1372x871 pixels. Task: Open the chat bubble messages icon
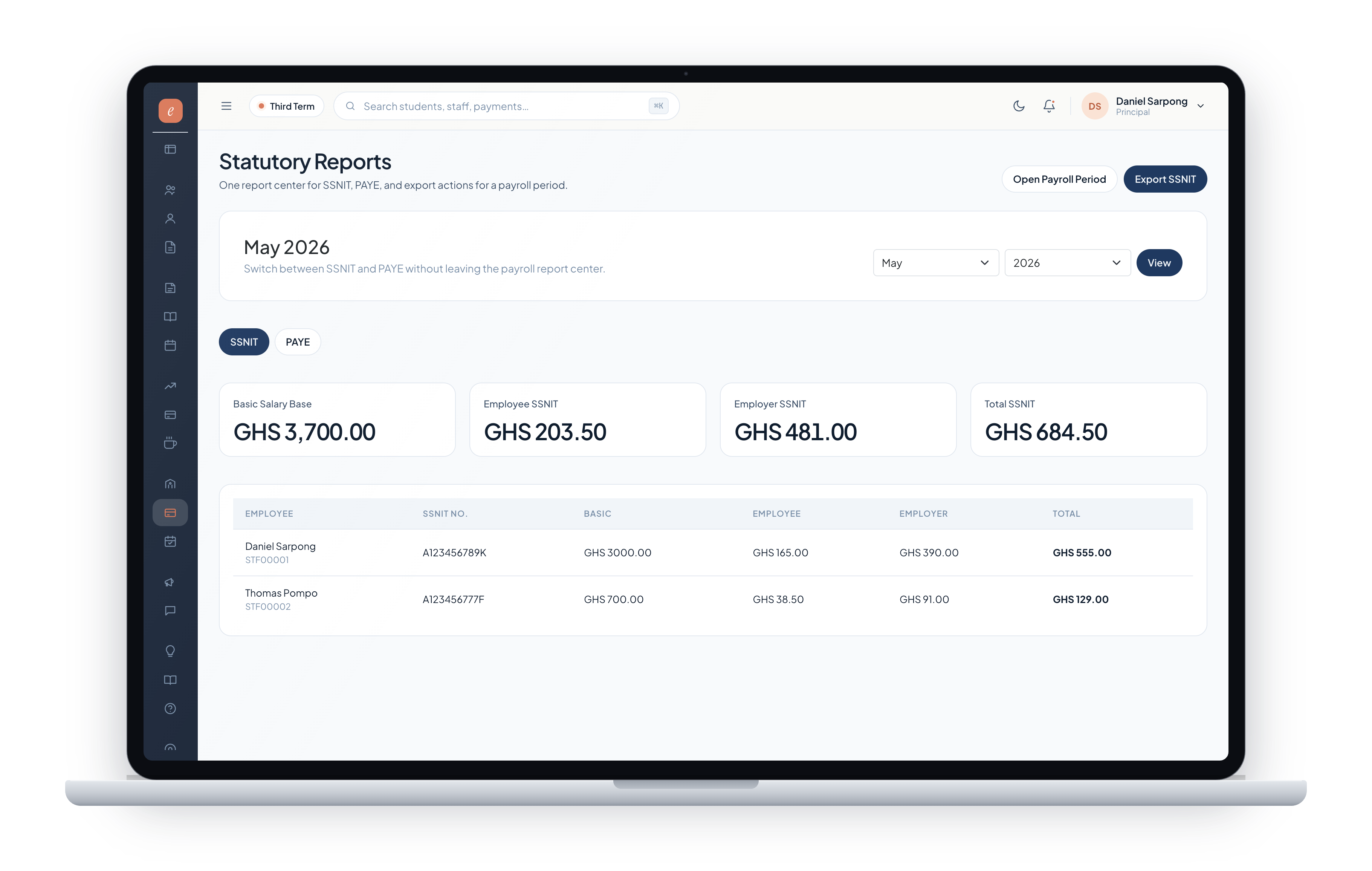(170, 611)
